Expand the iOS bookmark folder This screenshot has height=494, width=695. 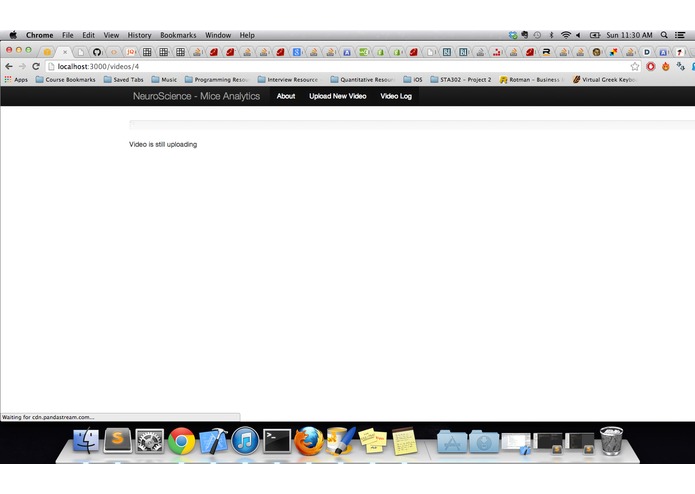[413, 80]
